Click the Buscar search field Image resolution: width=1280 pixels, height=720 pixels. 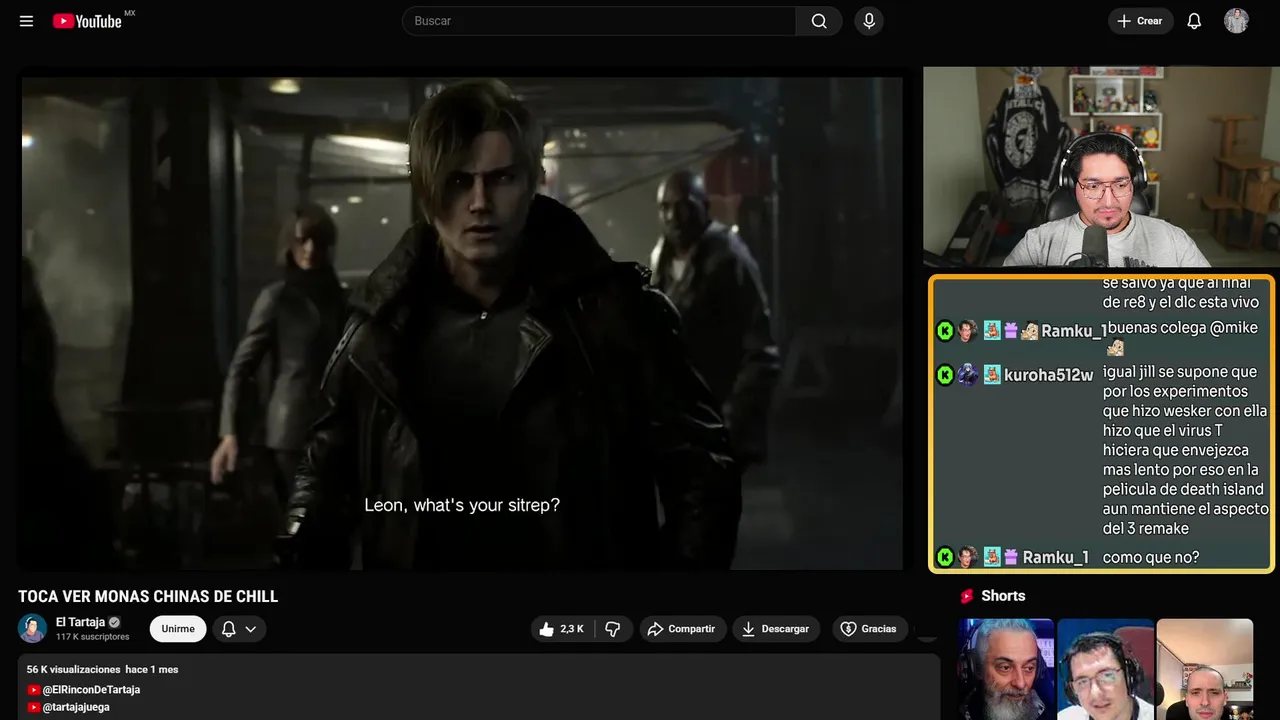(599, 21)
